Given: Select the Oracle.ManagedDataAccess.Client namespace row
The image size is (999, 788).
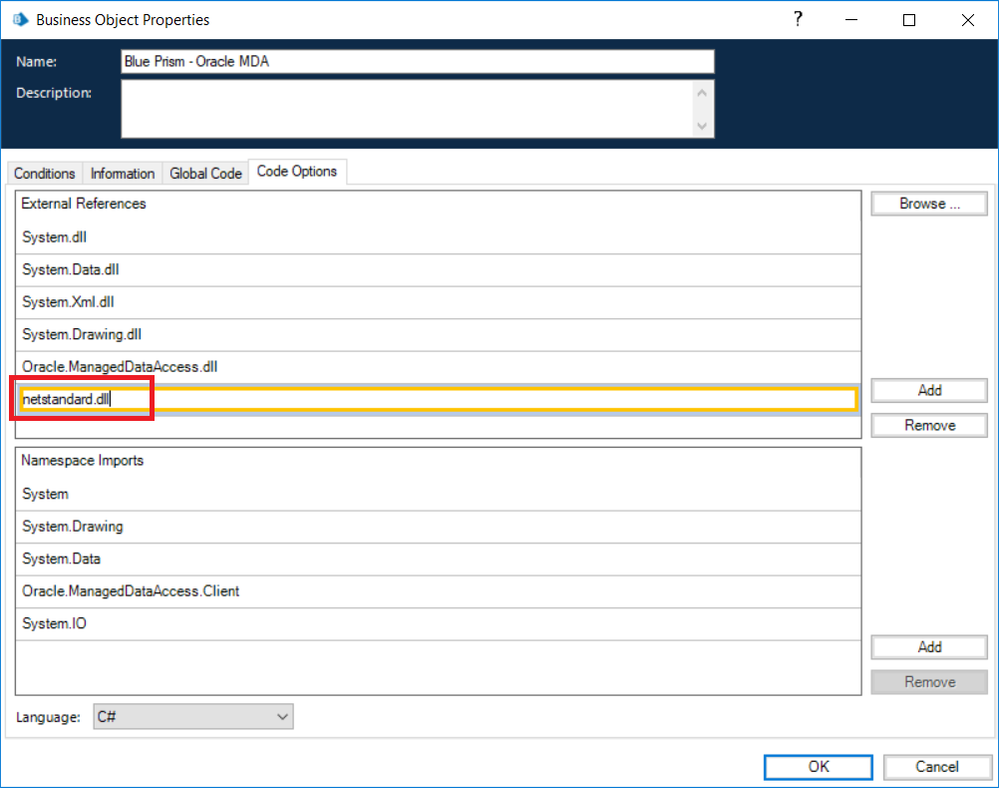Looking at the screenshot, I should click(438, 592).
